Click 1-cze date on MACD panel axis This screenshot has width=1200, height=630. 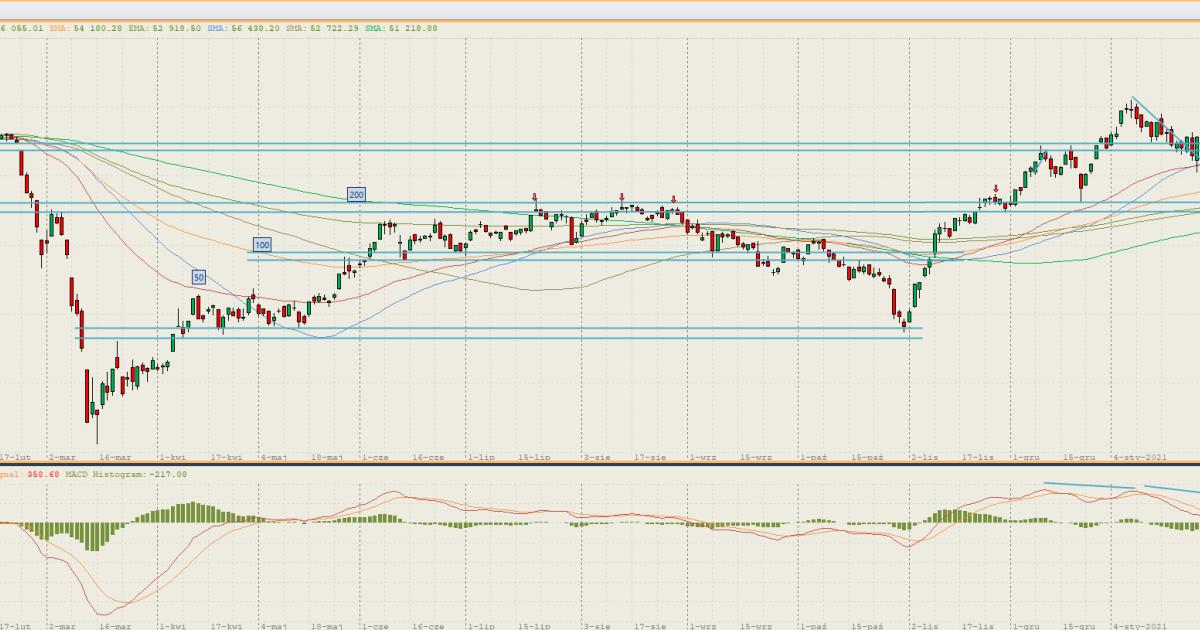click(x=375, y=625)
